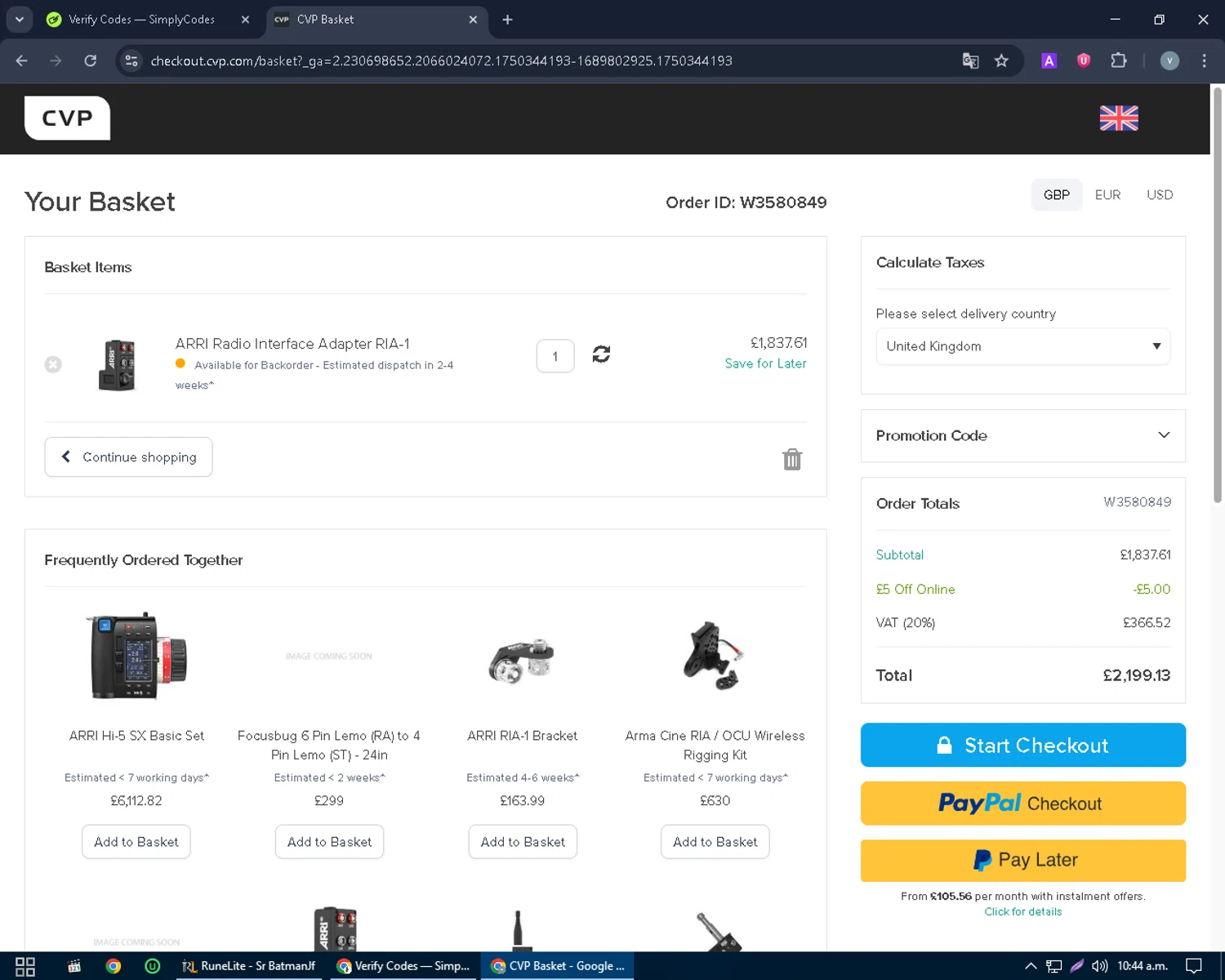Screen dimensions: 1225x980
Task: Open the Chrome profile avatar
Action: pyautogui.click(x=1169, y=60)
